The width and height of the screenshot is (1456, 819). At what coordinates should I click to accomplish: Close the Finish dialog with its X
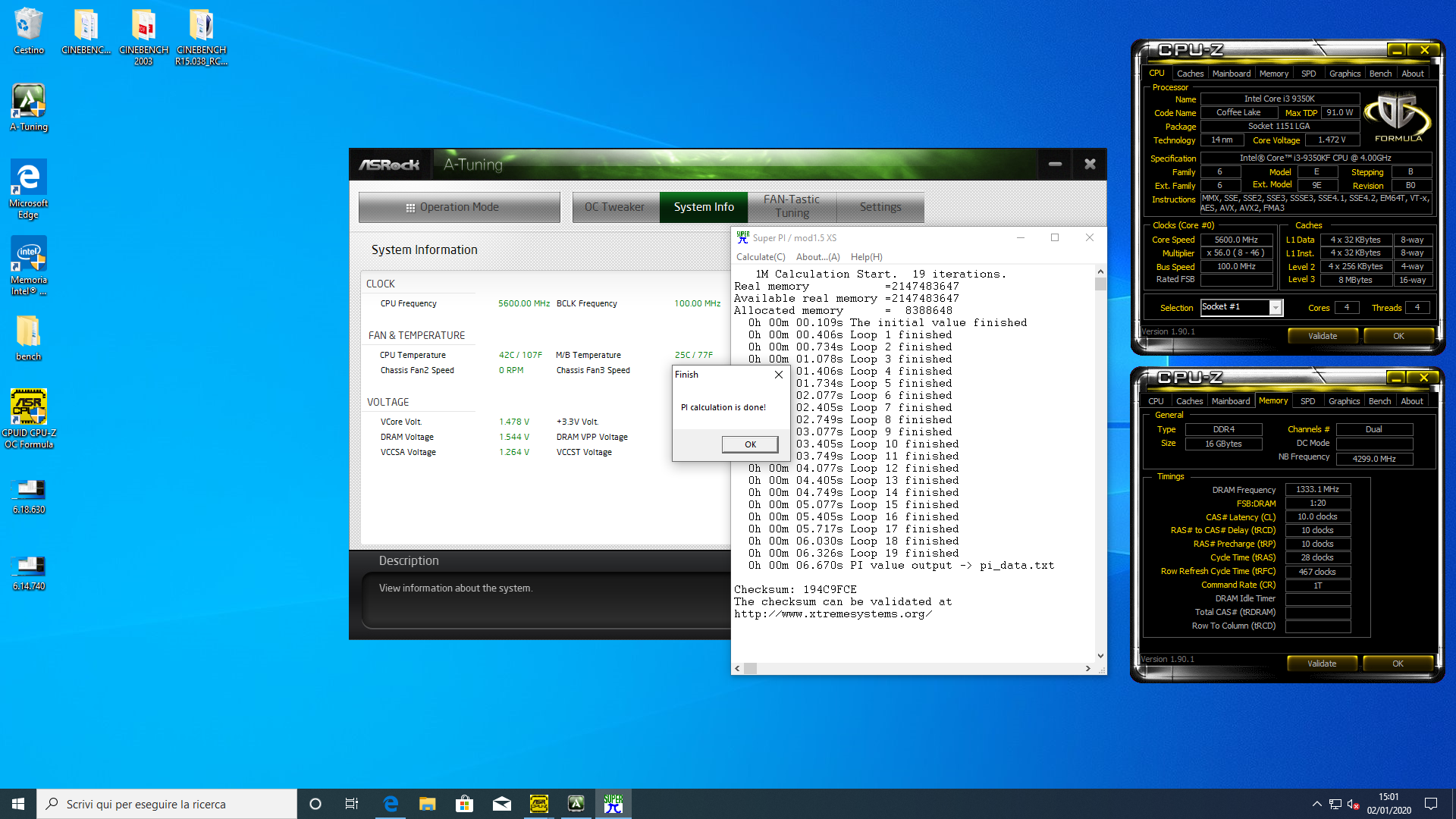tap(778, 375)
